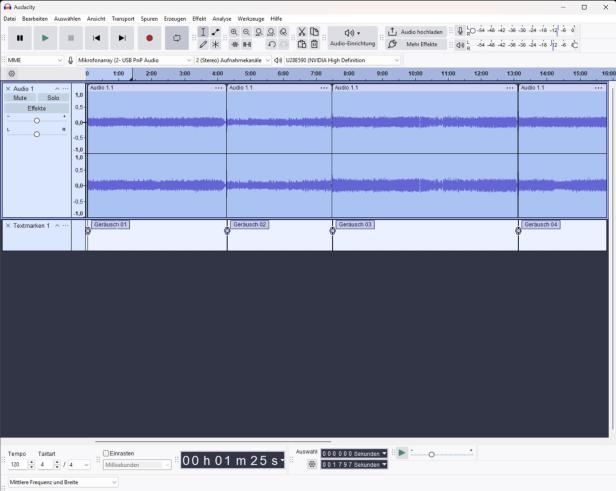Open the first Audio 1.1 clip menu
This screenshot has width=616, height=491.
[218, 88]
